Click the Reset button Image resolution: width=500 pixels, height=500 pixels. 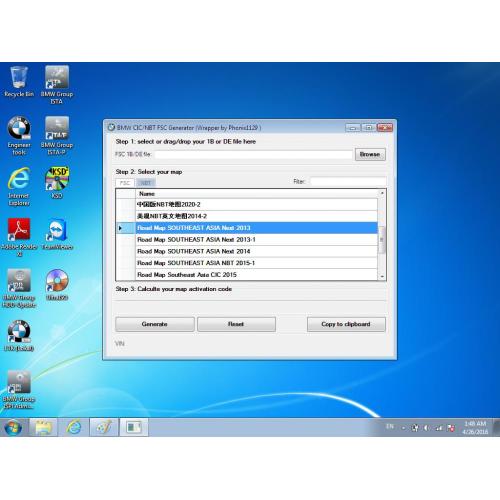click(236, 324)
